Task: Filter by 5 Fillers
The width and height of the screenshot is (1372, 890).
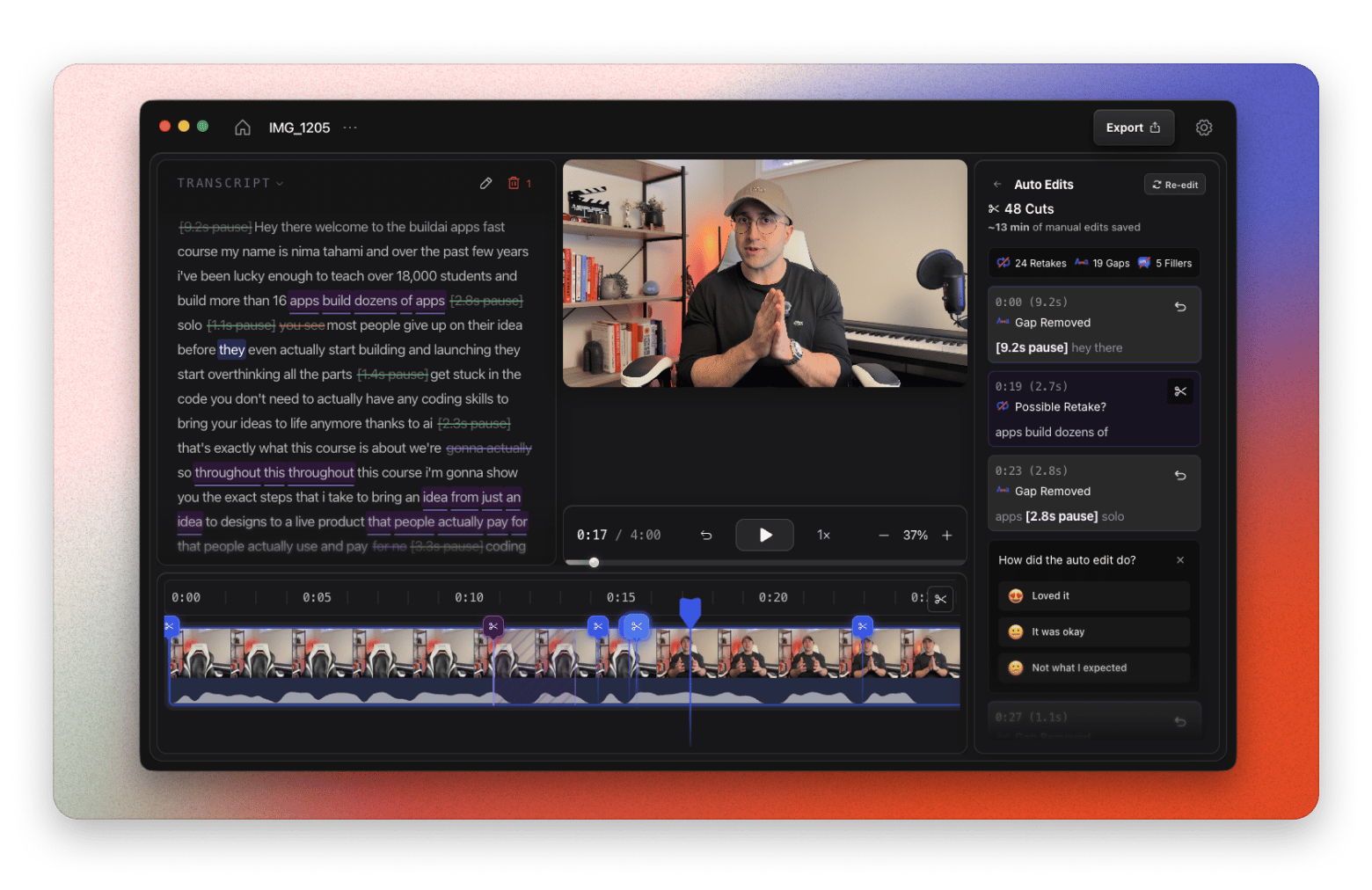Action: click(1164, 263)
